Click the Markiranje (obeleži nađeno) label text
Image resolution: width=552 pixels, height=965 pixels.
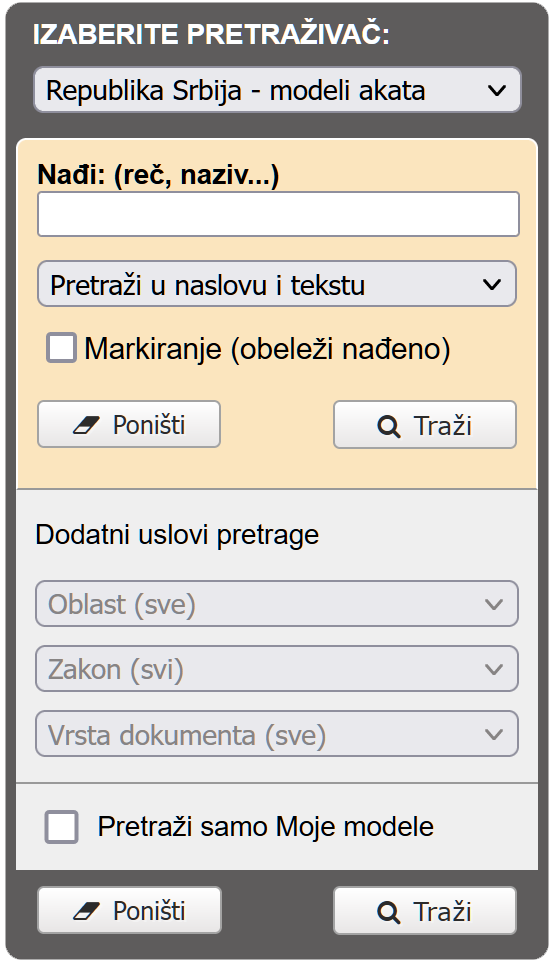click(x=268, y=349)
